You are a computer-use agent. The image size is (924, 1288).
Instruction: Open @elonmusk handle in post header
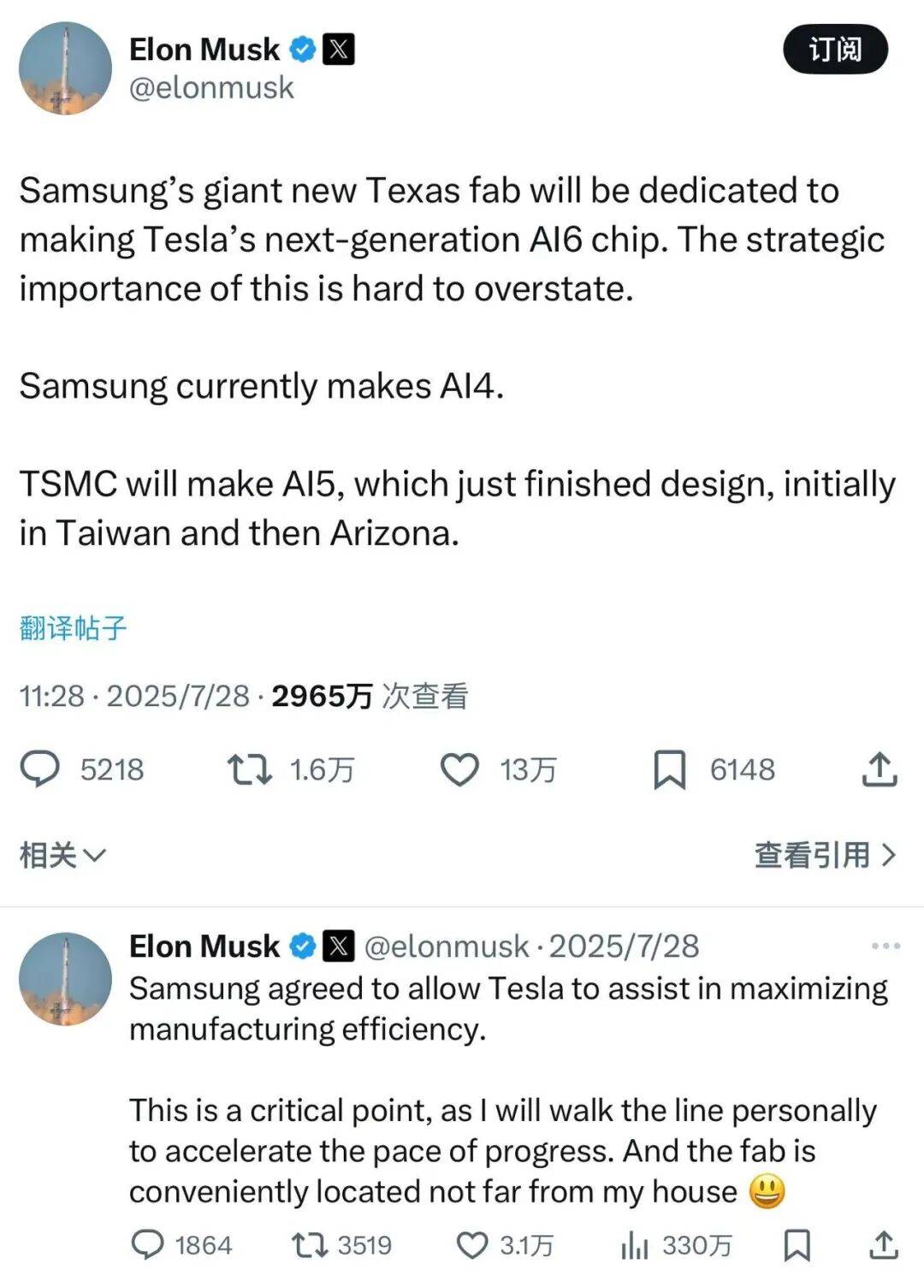pyautogui.click(x=211, y=87)
